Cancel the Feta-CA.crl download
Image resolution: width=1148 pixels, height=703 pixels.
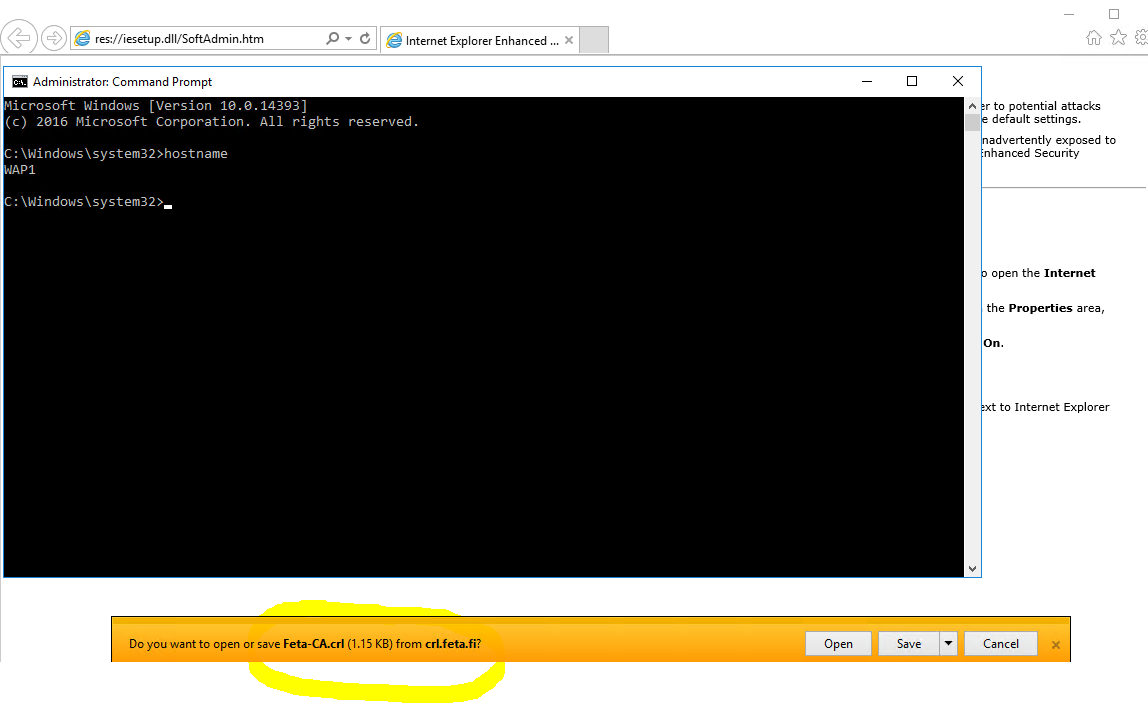click(x=1000, y=643)
